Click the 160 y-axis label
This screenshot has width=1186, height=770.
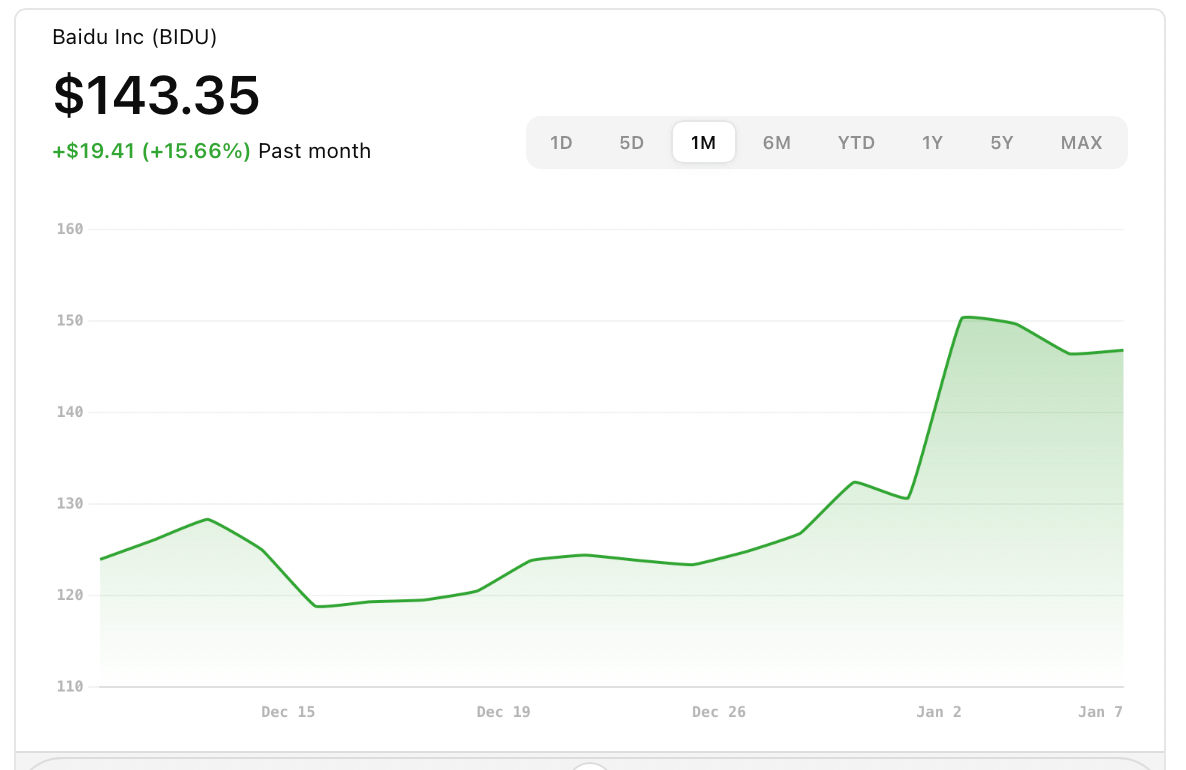click(70, 228)
